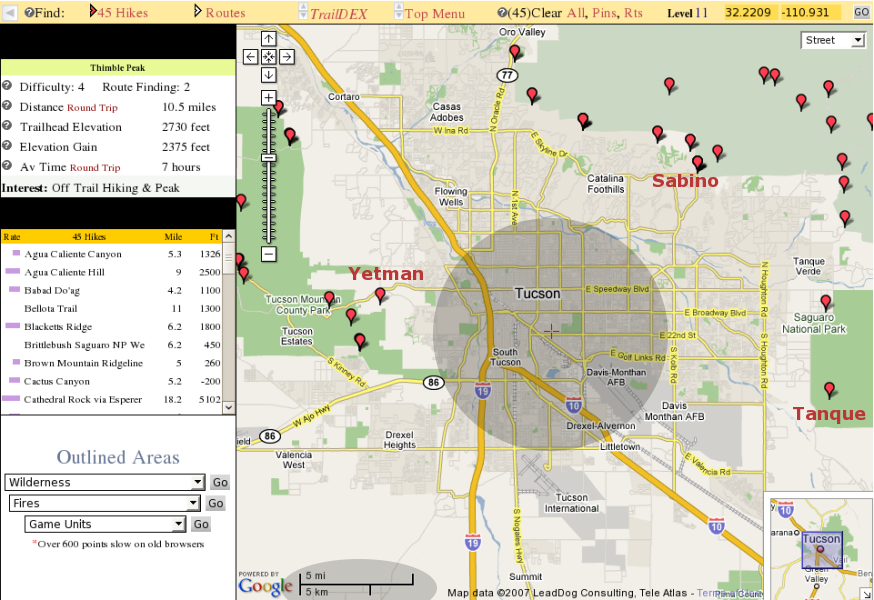The height and width of the screenshot is (600, 874).
Task: Click the Clear Rts link
Action: (x=633, y=13)
